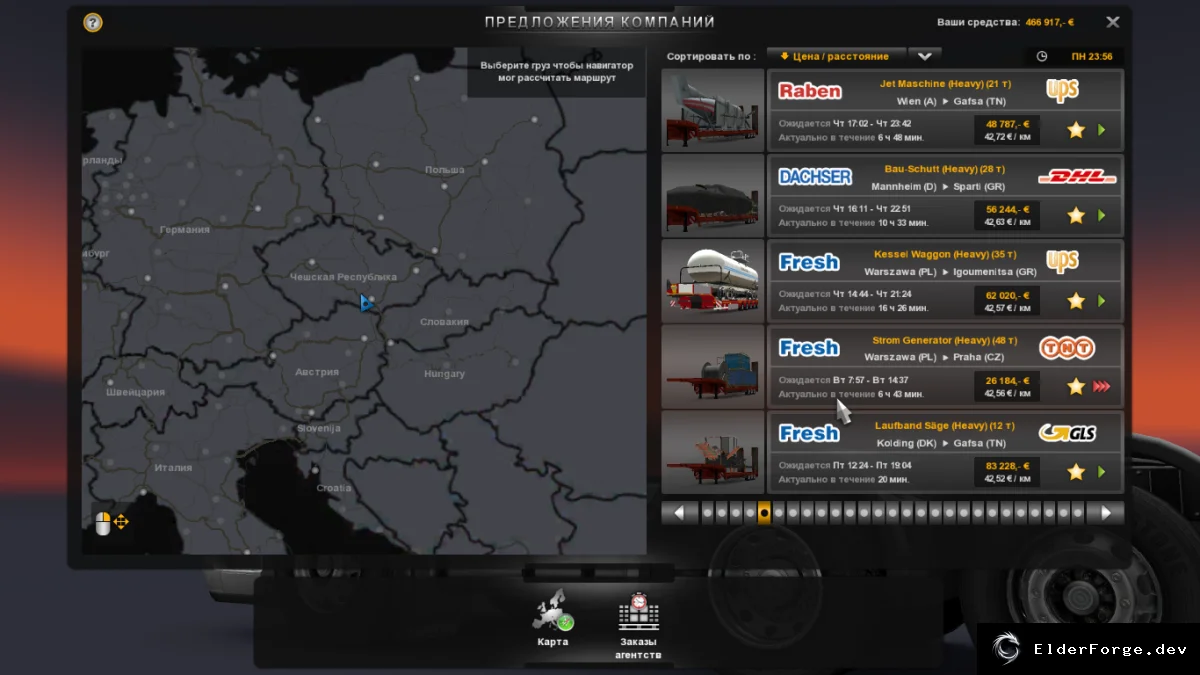This screenshot has width=1200, height=675.
Task: Click Strom Generator red urgent arrows
Action: pos(1101,386)
